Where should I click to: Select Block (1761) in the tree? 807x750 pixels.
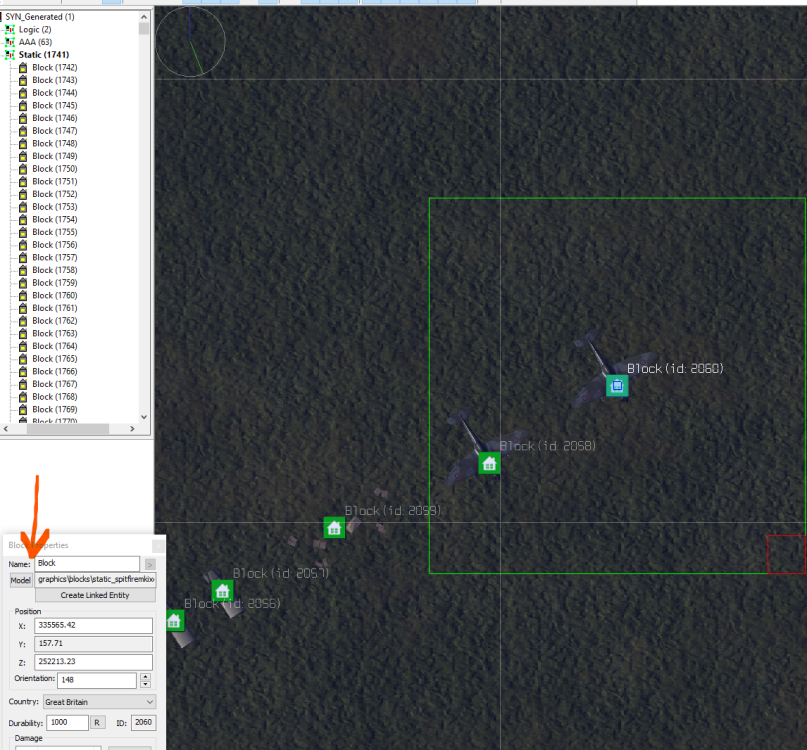click(x=55, y=308)
